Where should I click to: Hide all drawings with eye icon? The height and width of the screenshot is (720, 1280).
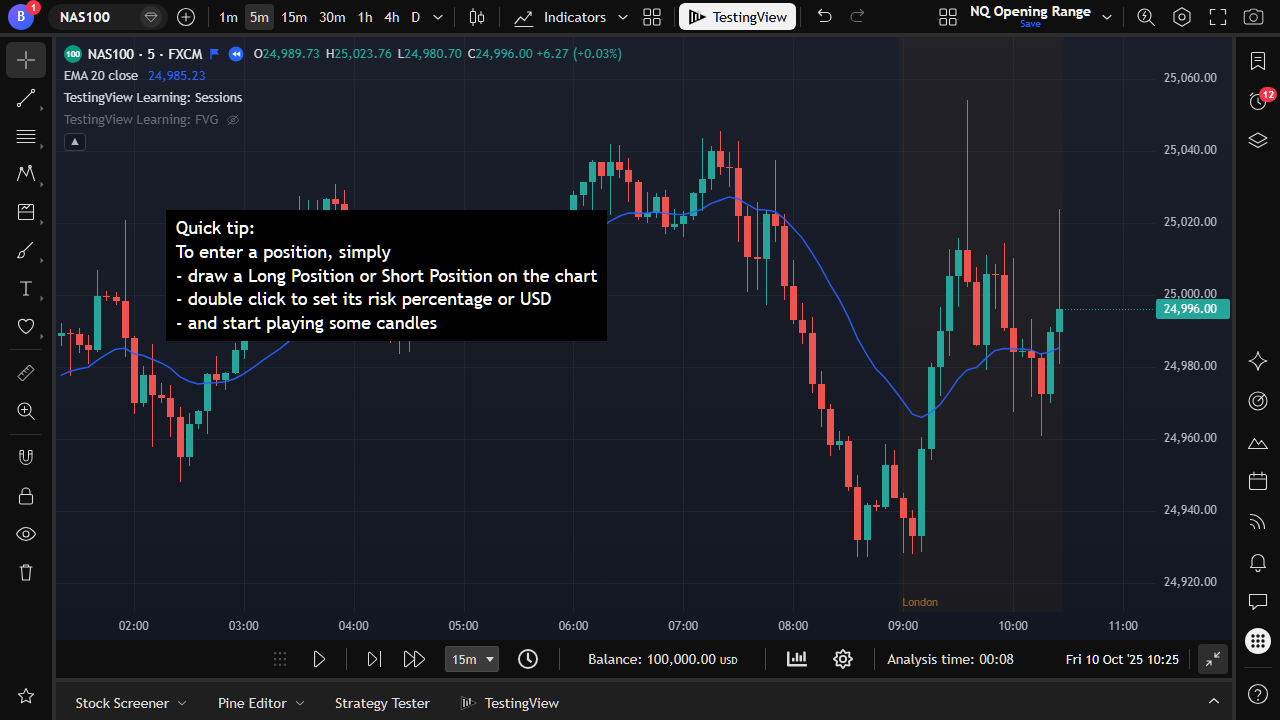point(26,533)
